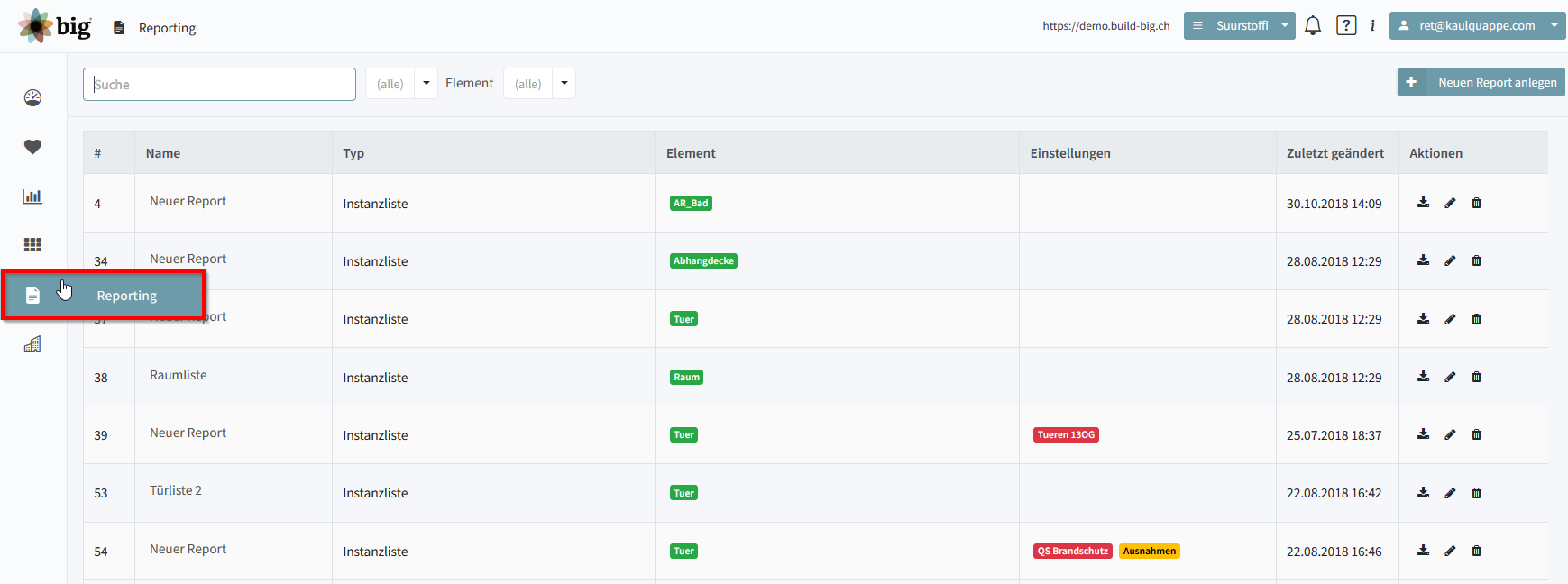Download report 38 Raumliste
The height and width of the screenshot is (584, 1568).
1423,377
